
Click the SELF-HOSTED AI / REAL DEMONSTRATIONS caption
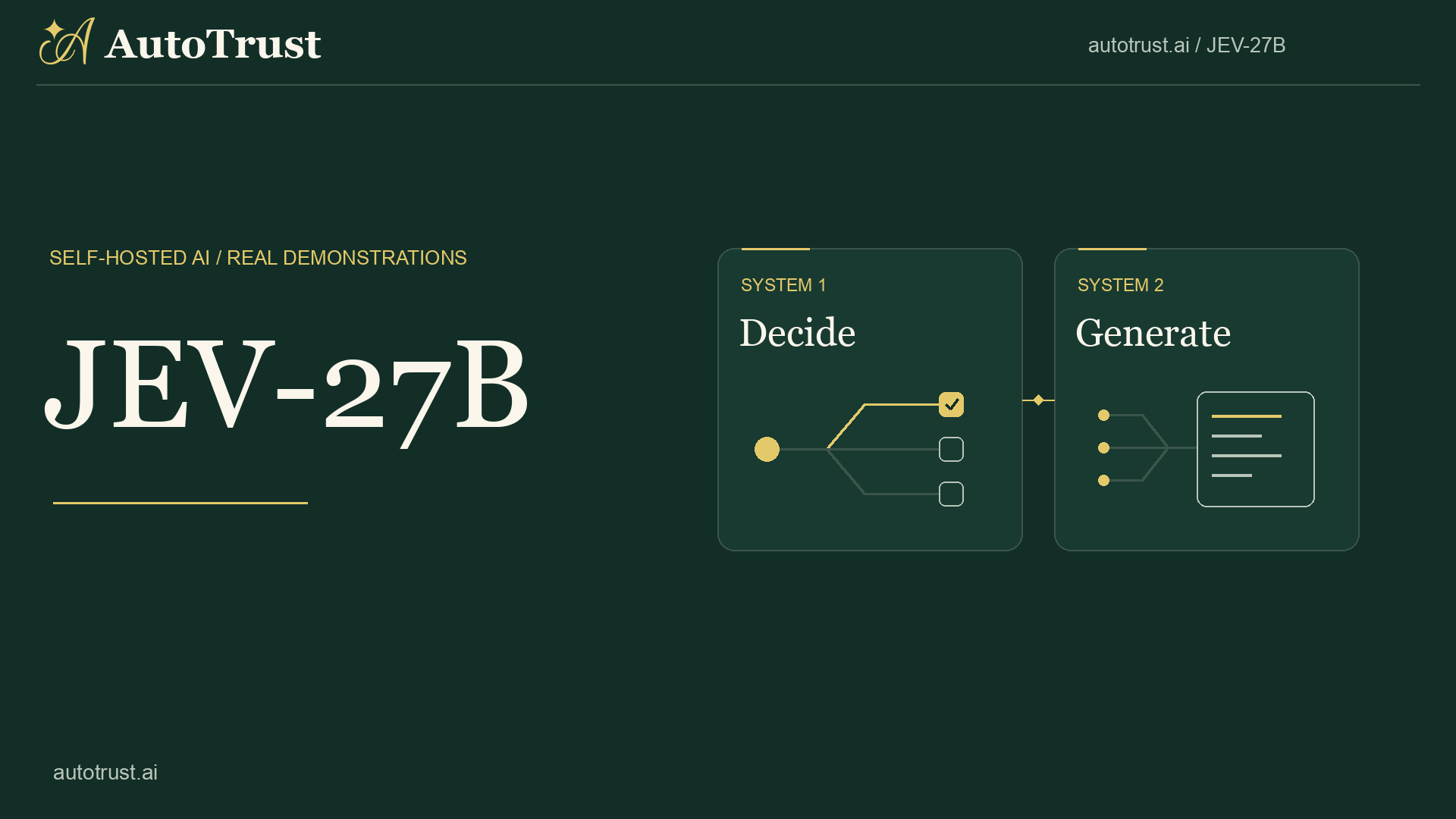[258, 258]
